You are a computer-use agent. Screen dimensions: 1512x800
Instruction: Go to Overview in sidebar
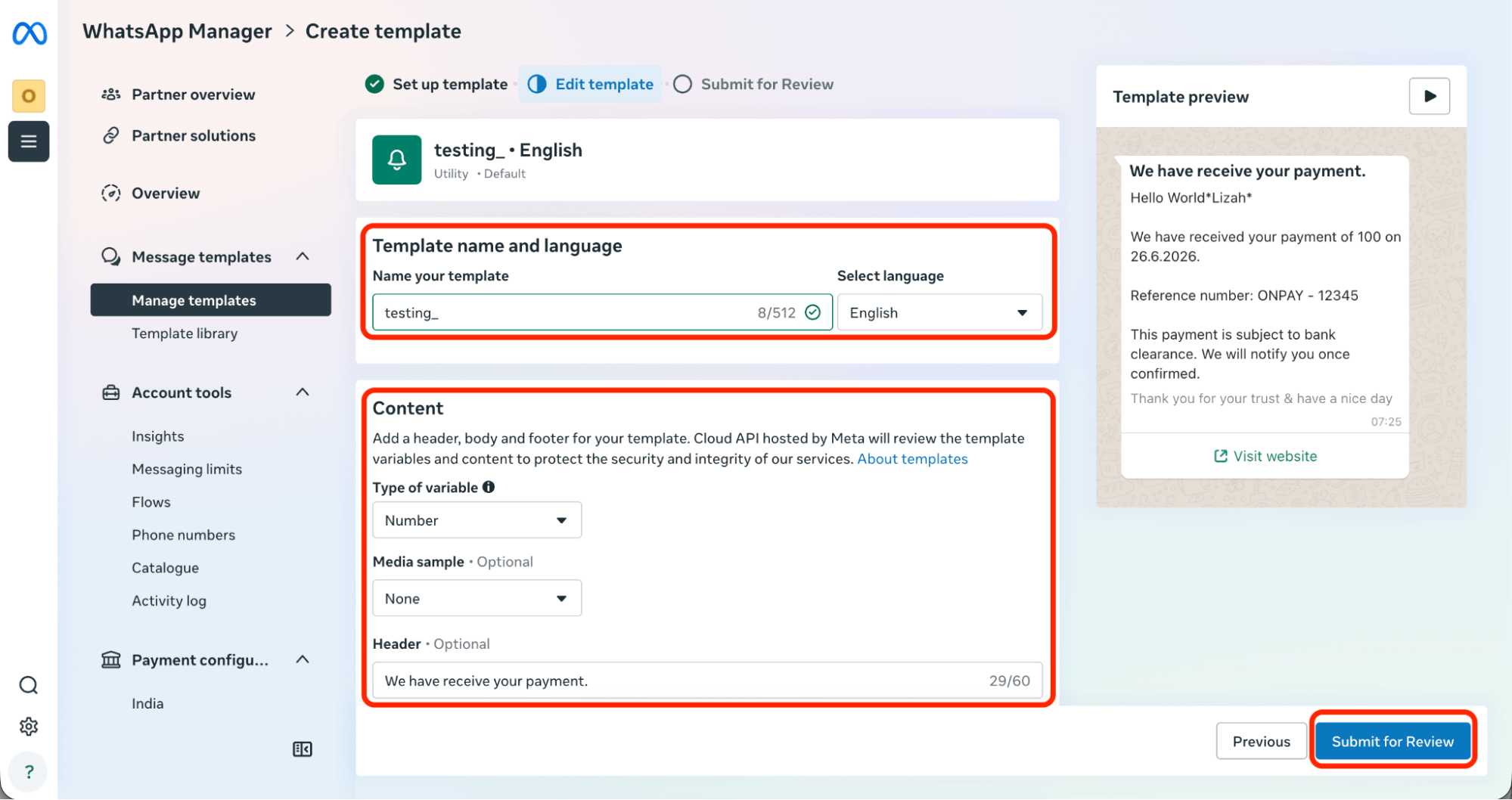pos(166,193)
